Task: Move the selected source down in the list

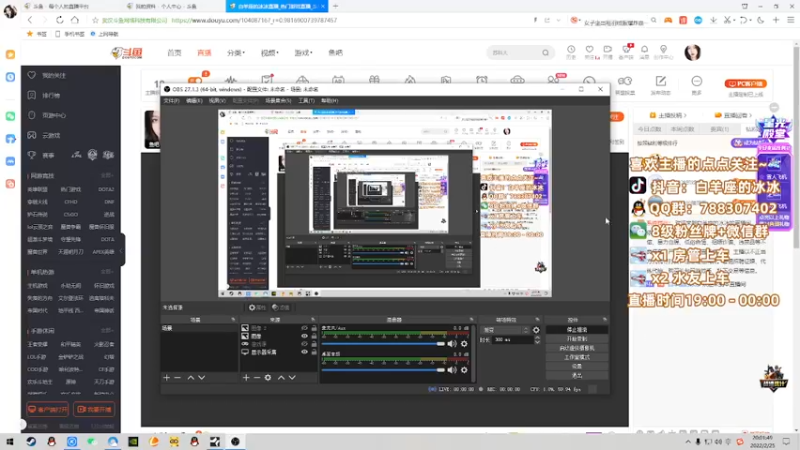Action: [x=292, y=378]
